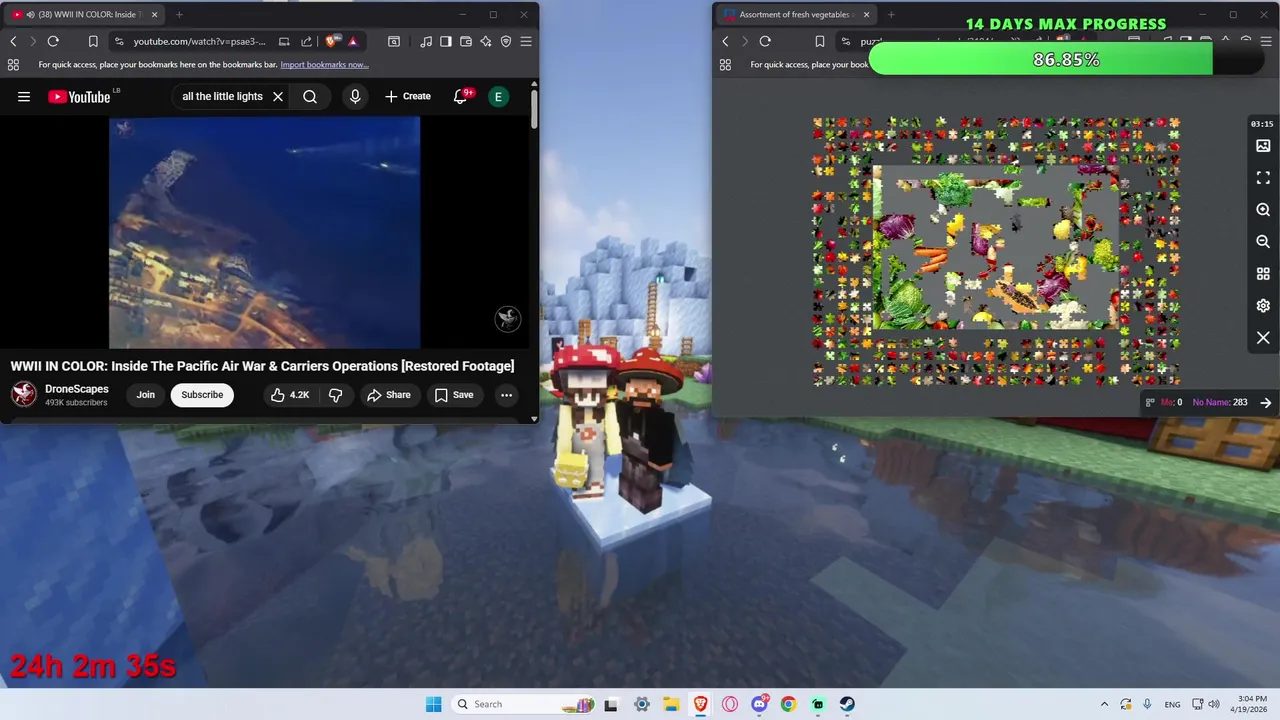Click the WWII video player

(x=264, y=232)
